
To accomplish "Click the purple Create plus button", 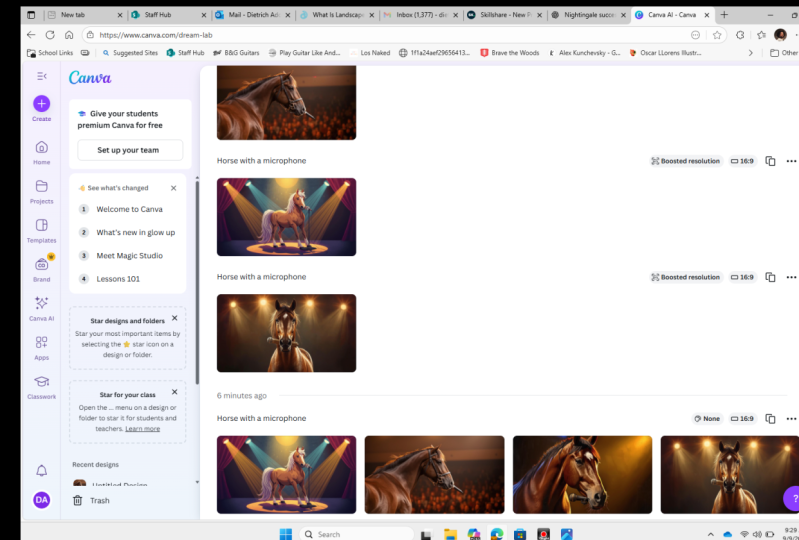I will 42,103.
